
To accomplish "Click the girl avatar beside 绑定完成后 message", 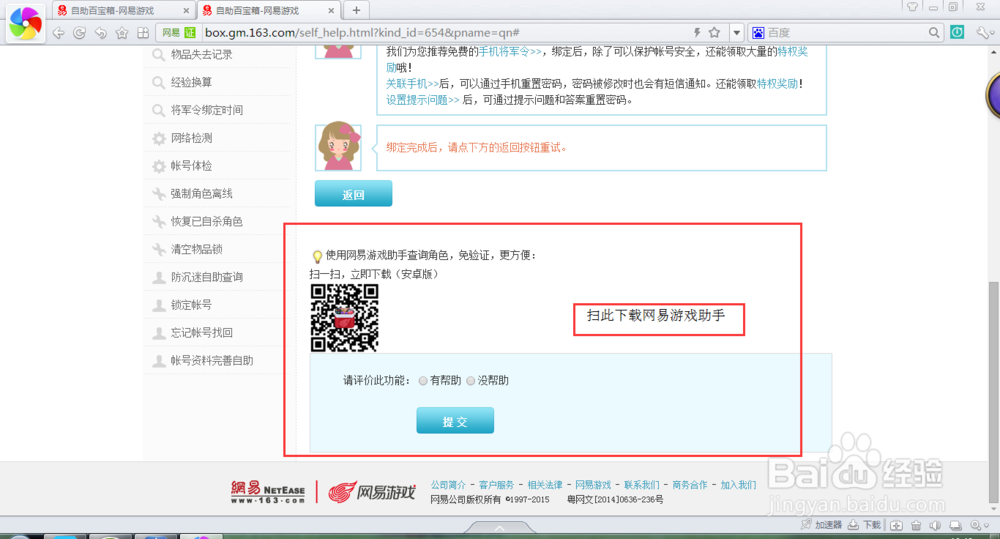I will click(338, 148).
